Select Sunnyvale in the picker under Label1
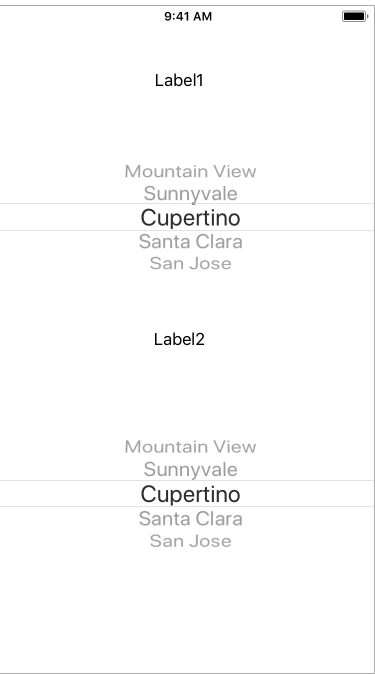375x674 pixels. tap(191, 193)
